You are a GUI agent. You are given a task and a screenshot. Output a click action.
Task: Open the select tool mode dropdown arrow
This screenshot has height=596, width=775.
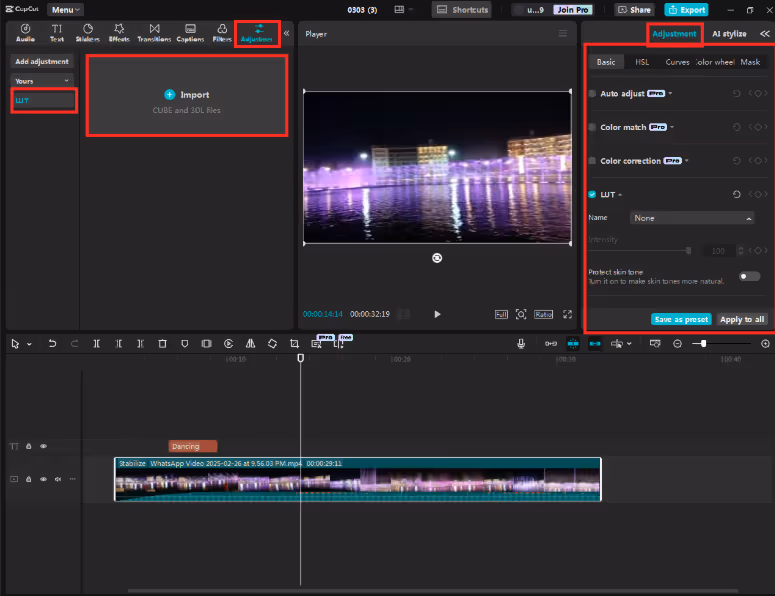(x=29, y=344)
